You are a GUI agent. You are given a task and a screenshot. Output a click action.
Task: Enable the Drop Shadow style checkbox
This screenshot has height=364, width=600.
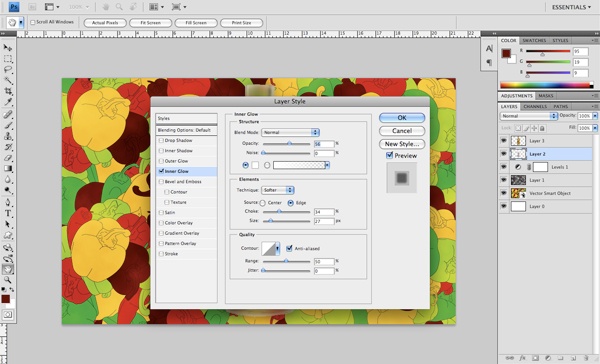pos(161,140)
